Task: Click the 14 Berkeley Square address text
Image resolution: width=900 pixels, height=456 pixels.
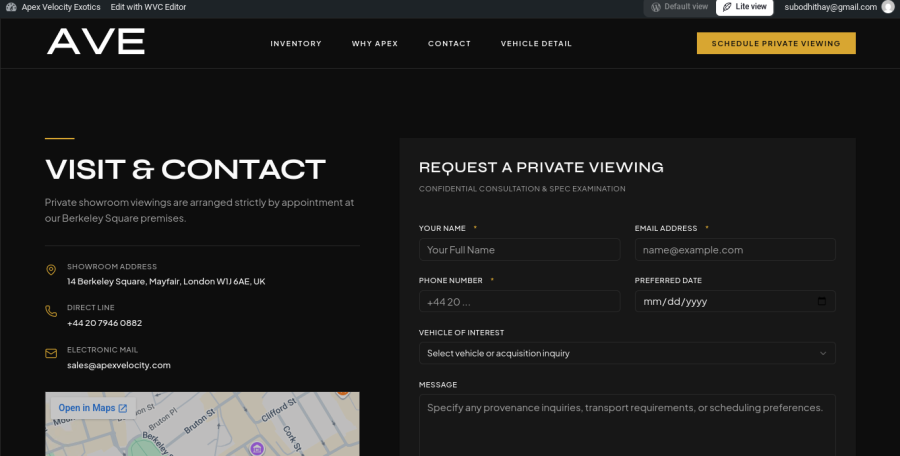Action: pyautogui.click(x=166, y=282)
